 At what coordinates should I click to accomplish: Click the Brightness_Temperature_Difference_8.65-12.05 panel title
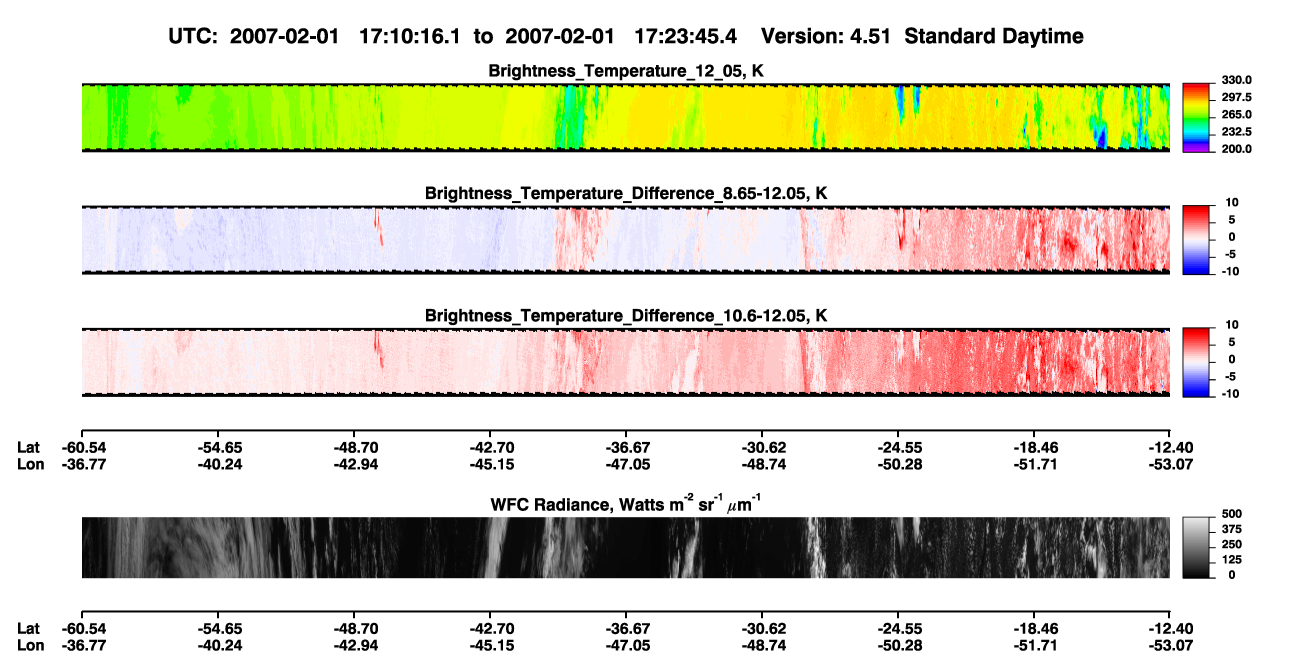point(626,193)
